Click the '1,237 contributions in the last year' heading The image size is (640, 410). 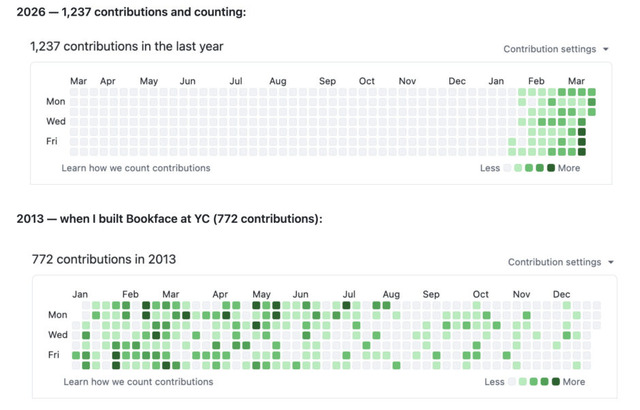[x=127, y=46]
